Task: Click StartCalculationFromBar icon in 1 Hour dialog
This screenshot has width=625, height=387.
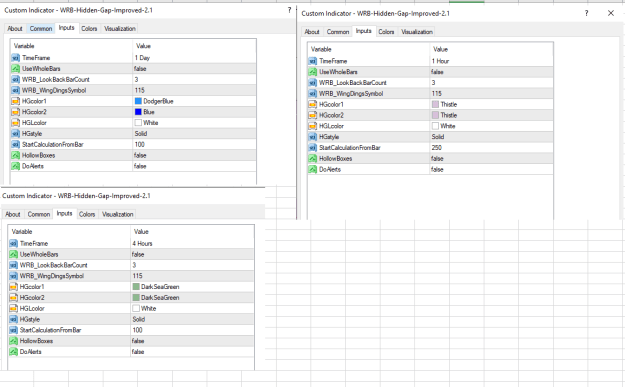Action: coord(313,147)
